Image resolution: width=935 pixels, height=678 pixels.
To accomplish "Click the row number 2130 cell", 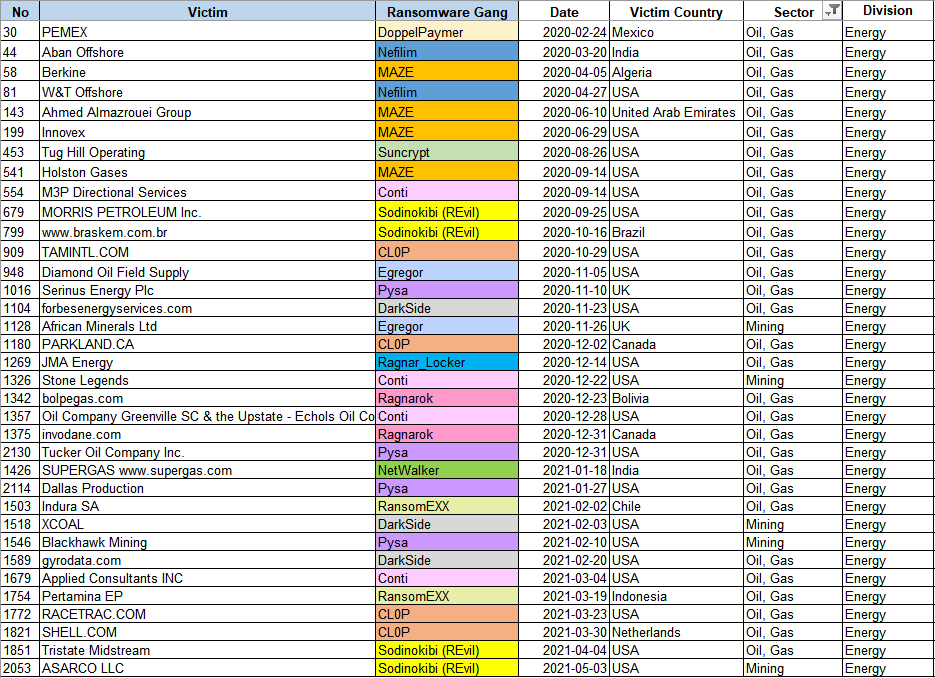I will pos(20,452).
